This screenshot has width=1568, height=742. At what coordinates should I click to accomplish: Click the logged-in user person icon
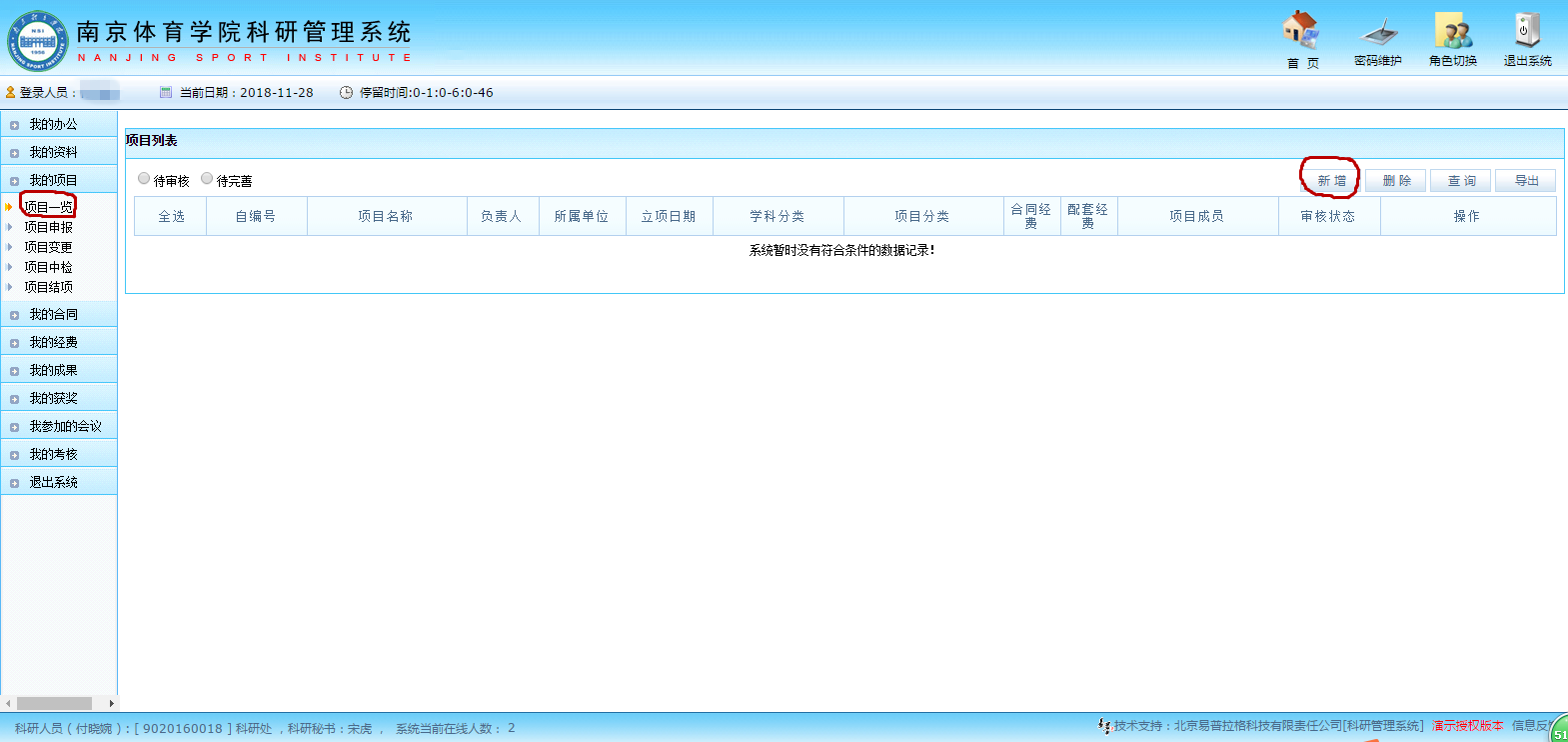click(x=11, y=92)
